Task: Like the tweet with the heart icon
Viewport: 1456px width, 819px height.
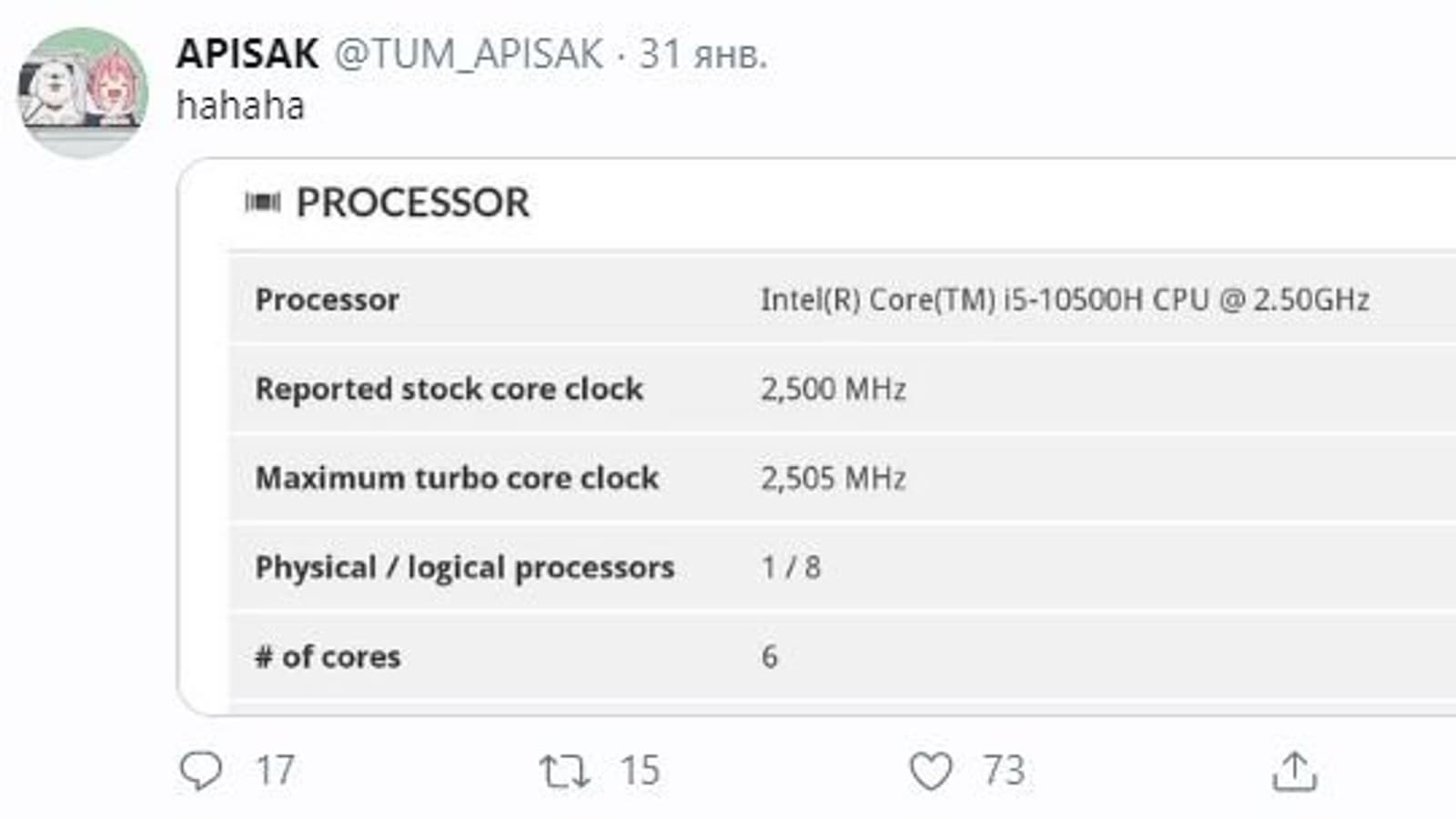Action: [x=930, y=772]
